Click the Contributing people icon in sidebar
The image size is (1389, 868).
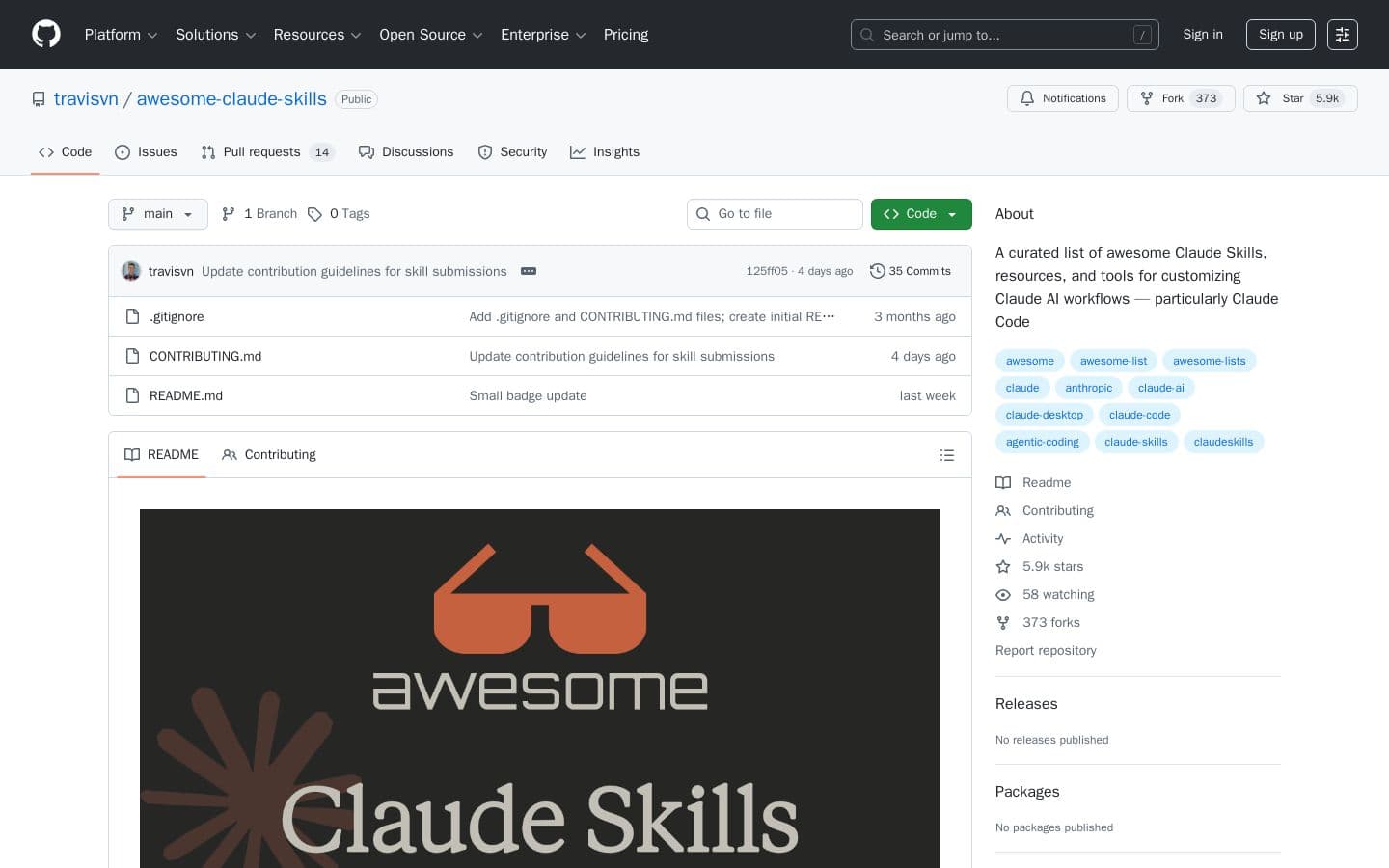click(x=1003, y=510)
